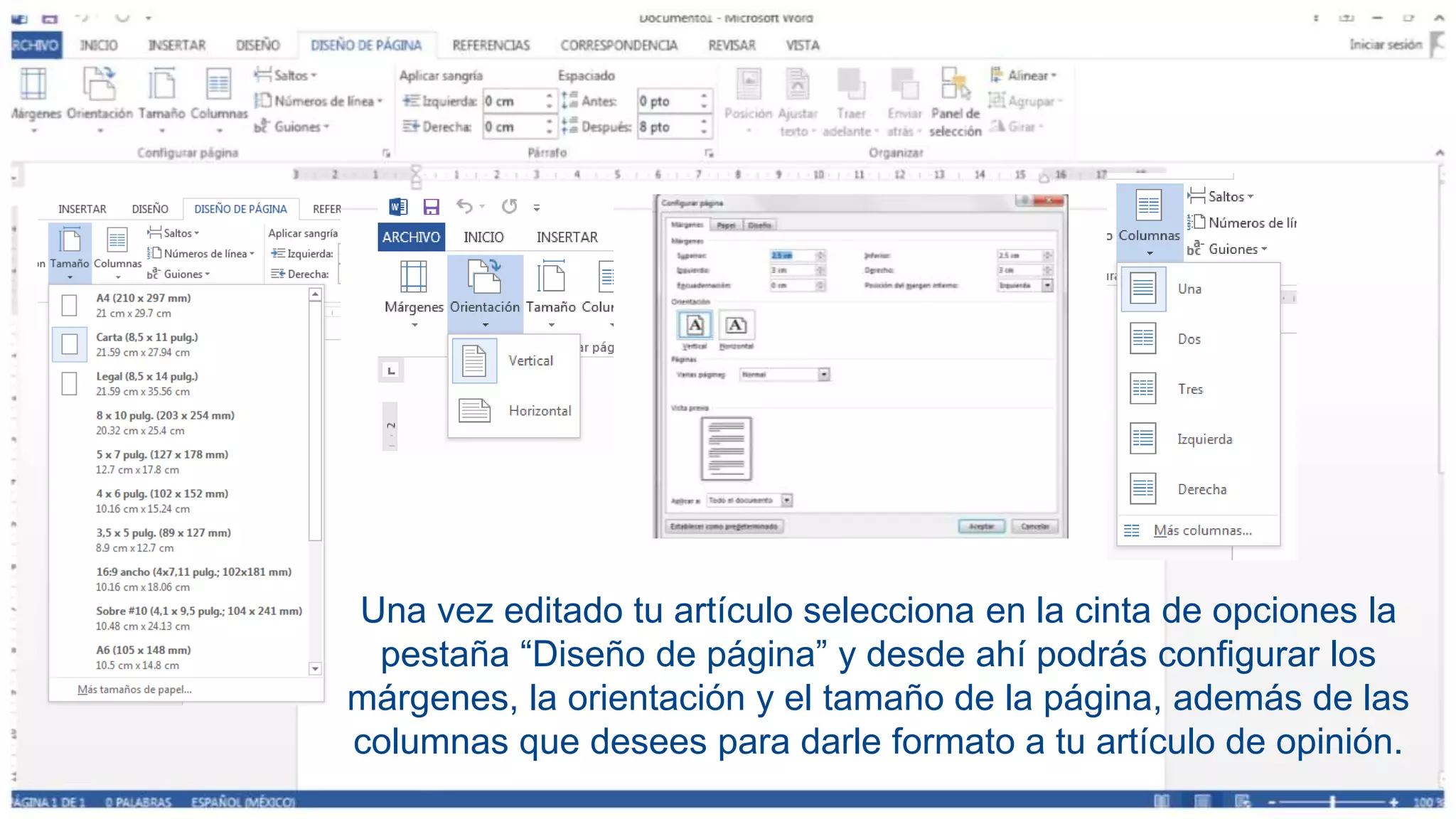Expand Alinear dropdown in Organizar group

(x=1024, y=75)
